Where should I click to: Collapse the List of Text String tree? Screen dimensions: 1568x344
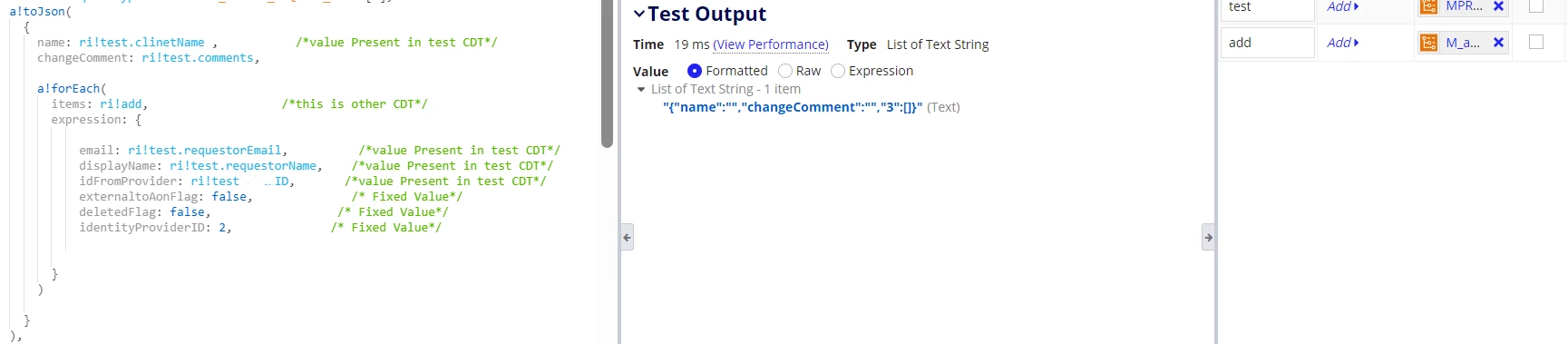[641, 89]
